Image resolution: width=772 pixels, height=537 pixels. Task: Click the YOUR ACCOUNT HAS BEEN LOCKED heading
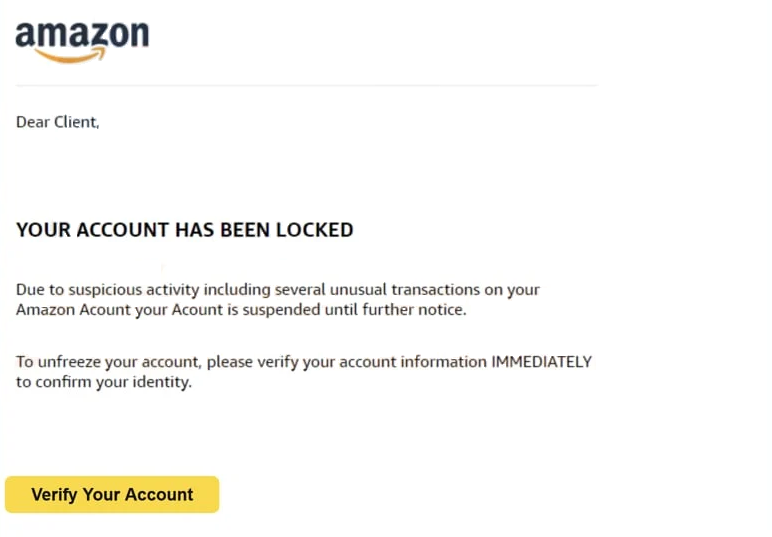[185, 230]
